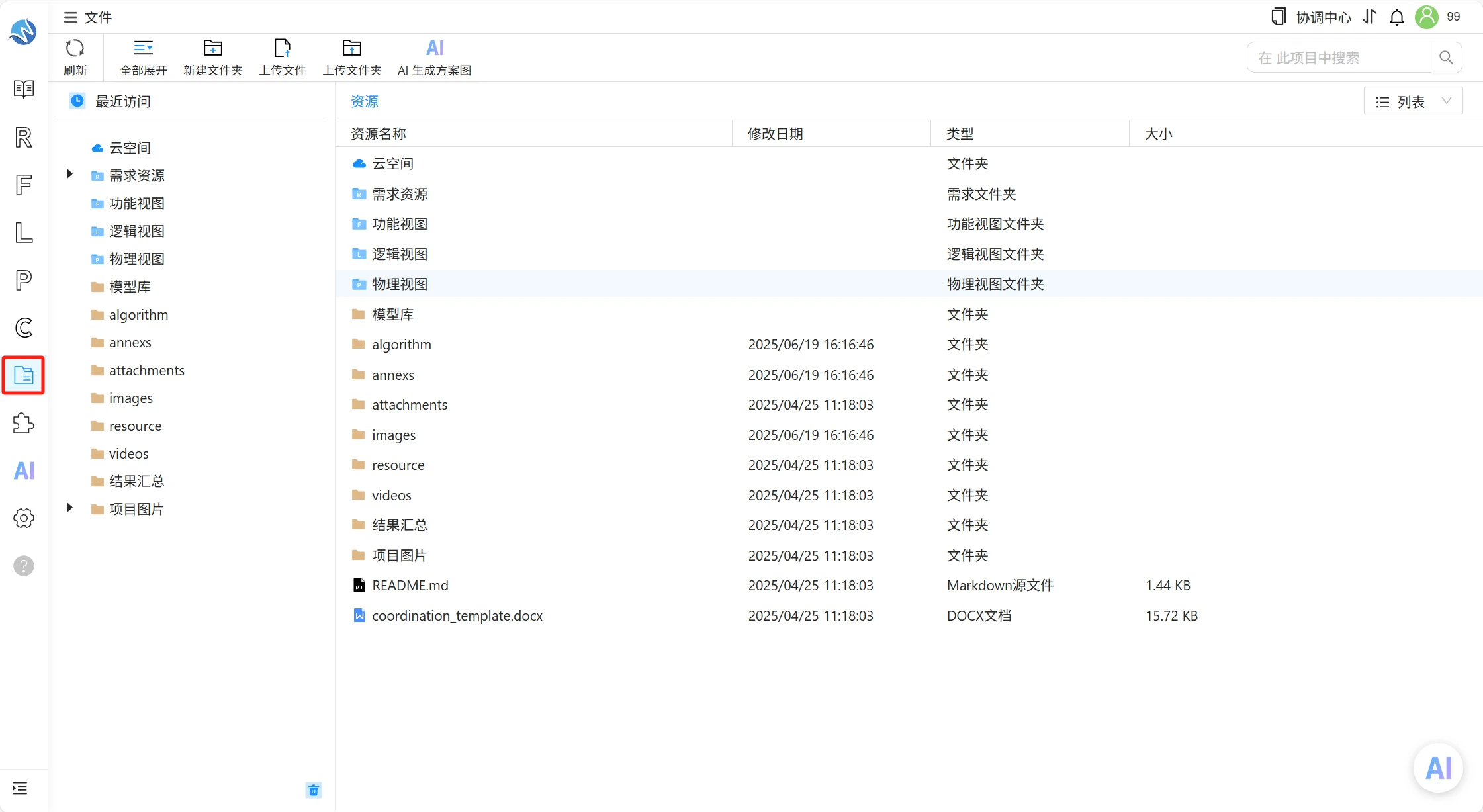Open the gear settings sidebar icon
Image resolution: width=1483 pixels, height=812 pixels.
[x=24, y=518]
